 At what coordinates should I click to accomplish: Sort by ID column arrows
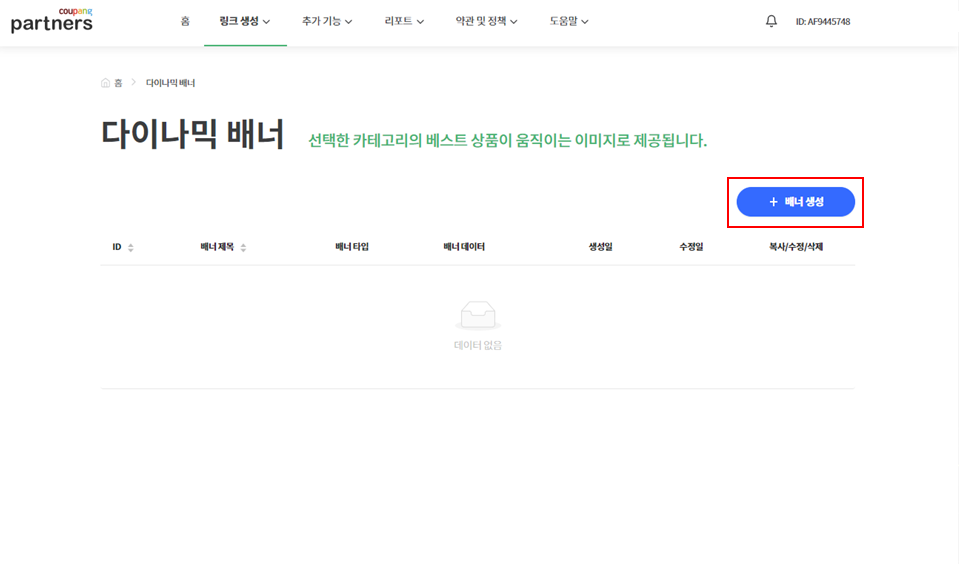(x=130, y=247)
